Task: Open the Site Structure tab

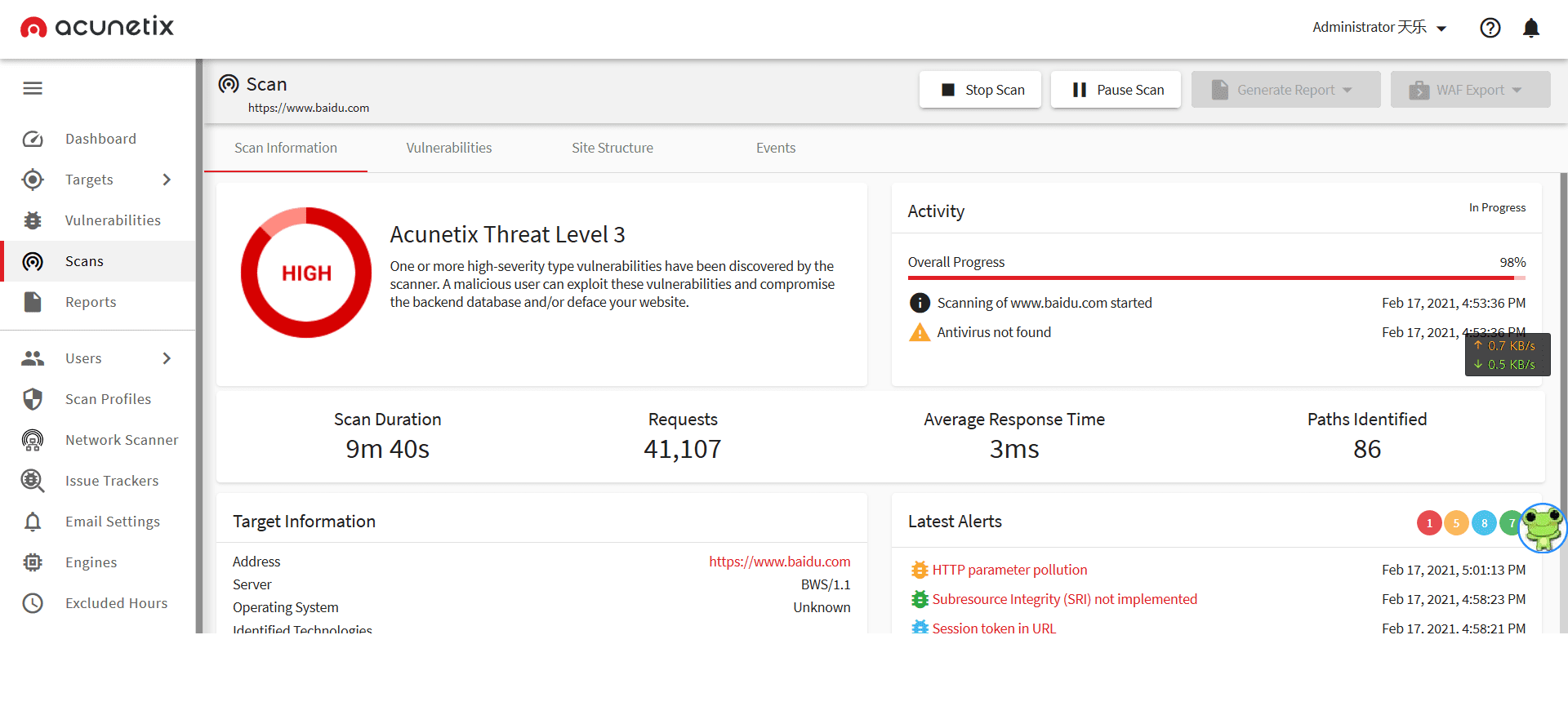Action: pyautogui.click(x=612, y=148)
